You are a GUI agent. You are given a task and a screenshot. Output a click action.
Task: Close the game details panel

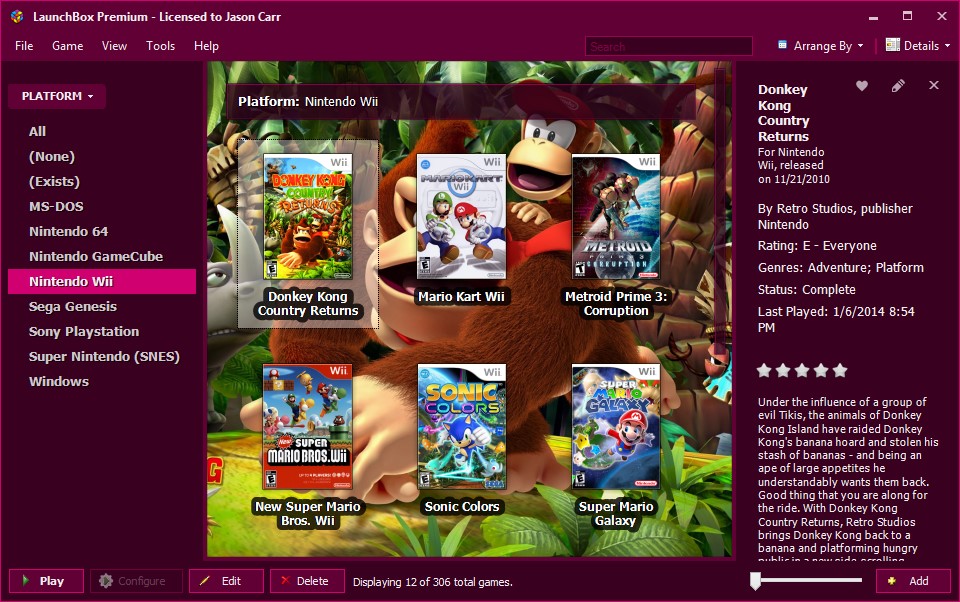(934, 86)
